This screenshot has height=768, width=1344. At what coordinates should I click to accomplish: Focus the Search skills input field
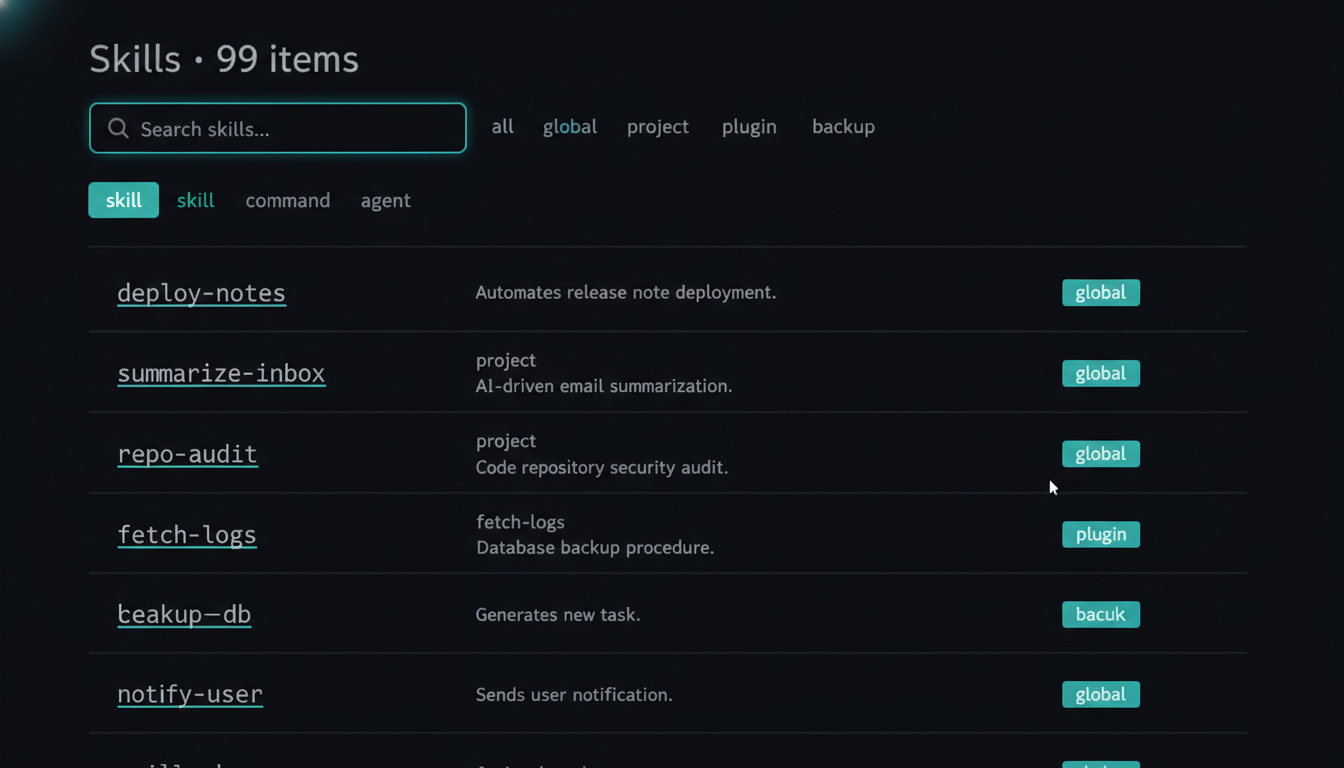[278, 128]
